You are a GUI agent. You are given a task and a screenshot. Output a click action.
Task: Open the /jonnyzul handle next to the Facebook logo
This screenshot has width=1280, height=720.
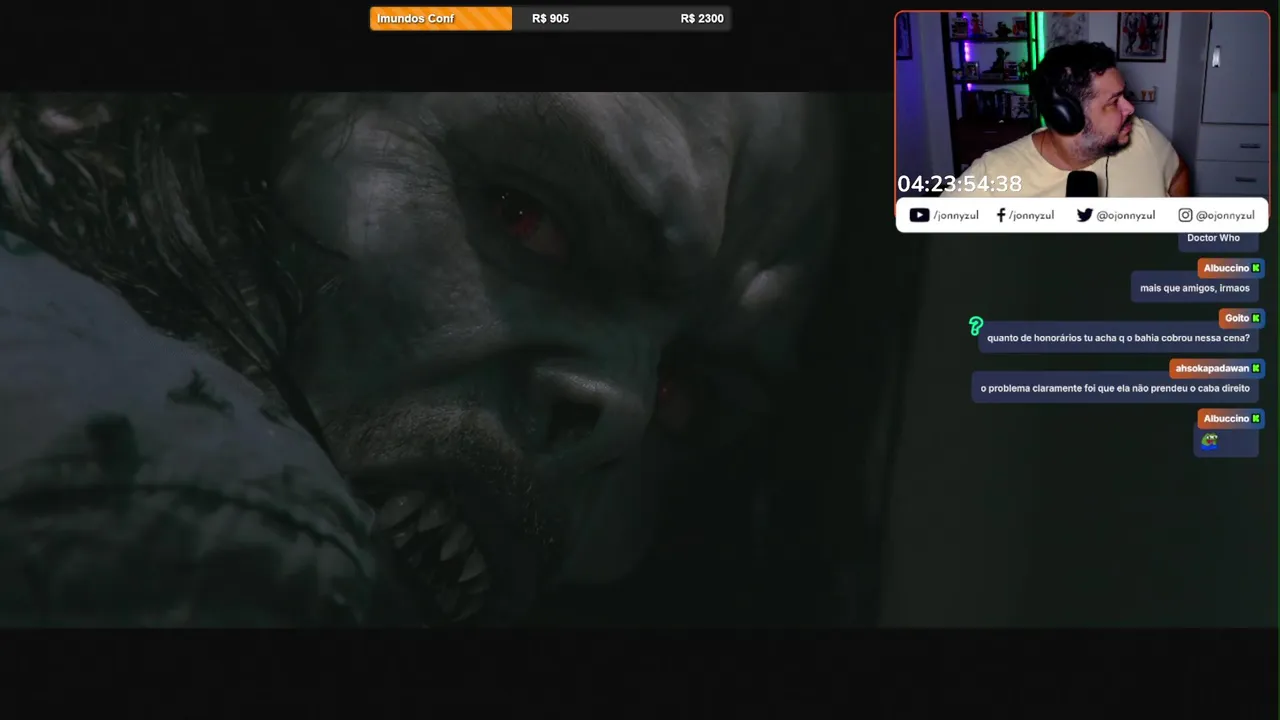(x=1031, y=215)
